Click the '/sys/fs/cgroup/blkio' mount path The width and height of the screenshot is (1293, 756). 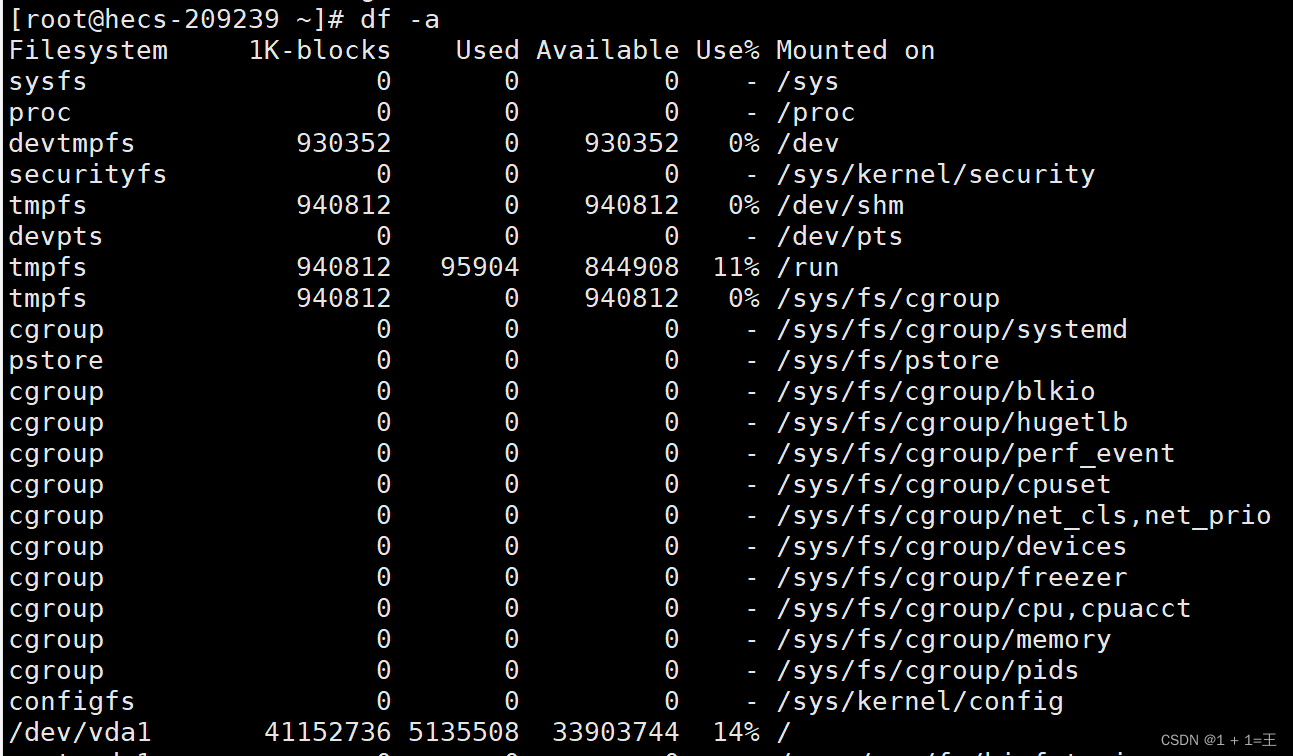click(x=936, y=391)
